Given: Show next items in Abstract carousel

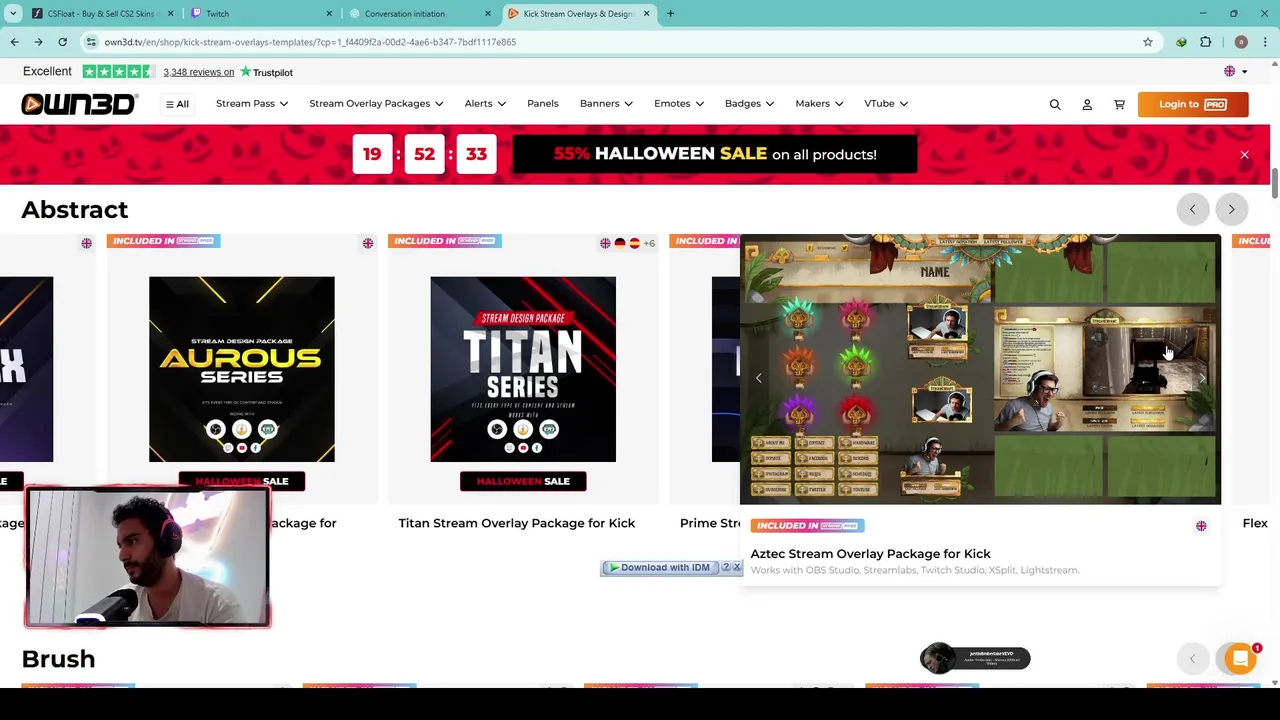Looking at the screenshot, I should coord(1231,209).
